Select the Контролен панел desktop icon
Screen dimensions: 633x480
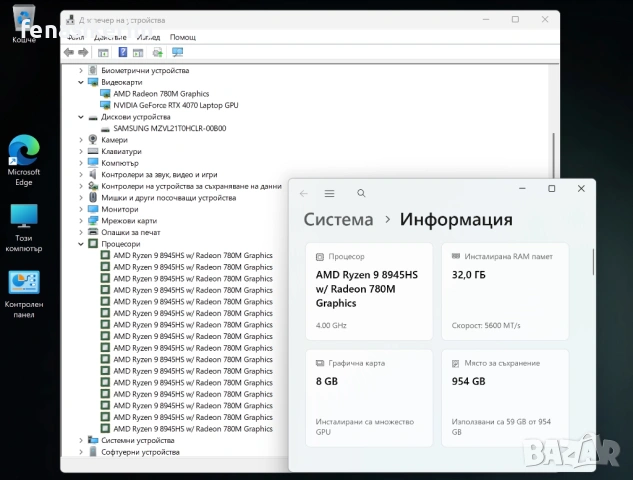pos(24,294)
